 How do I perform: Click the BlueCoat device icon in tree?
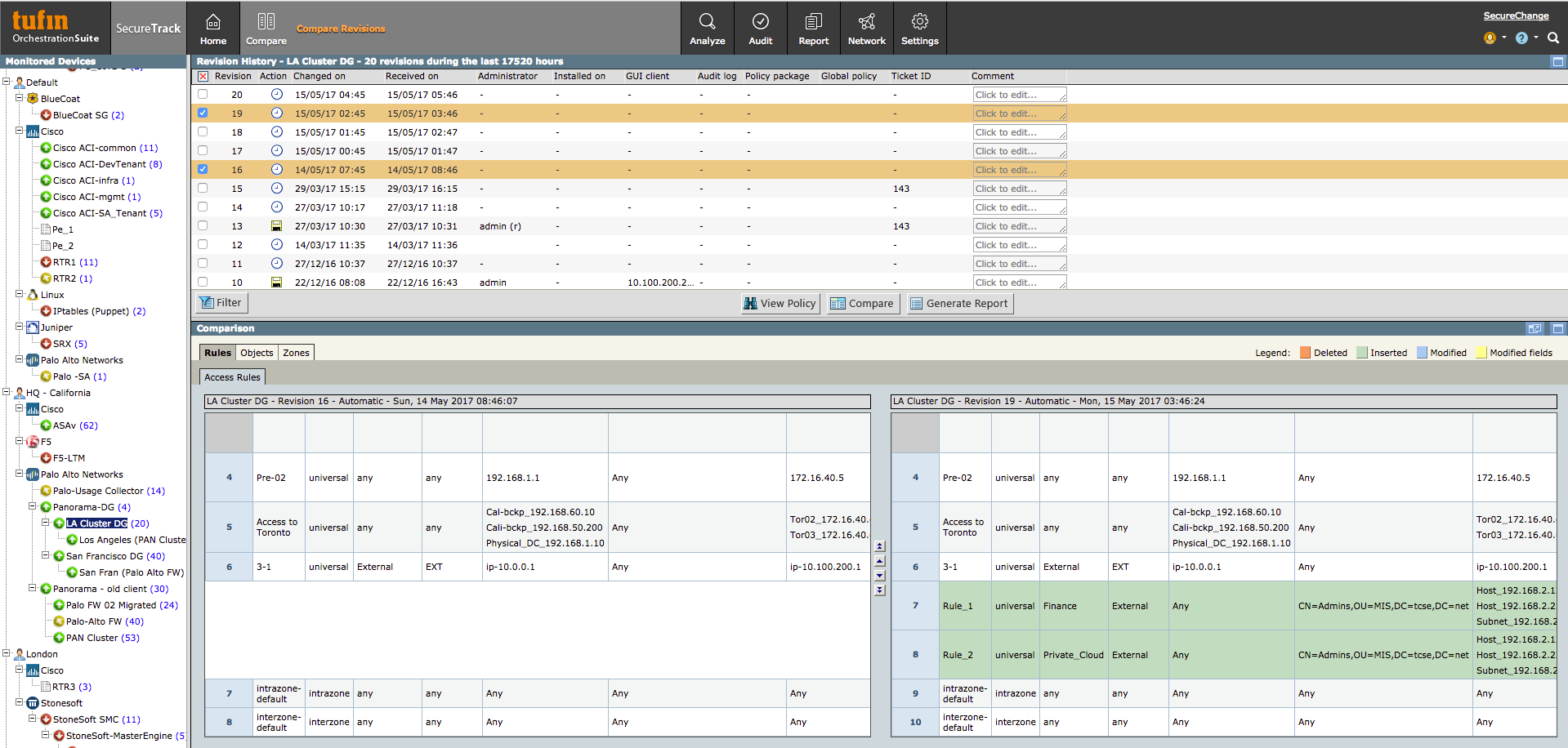(x=33, y=98)
